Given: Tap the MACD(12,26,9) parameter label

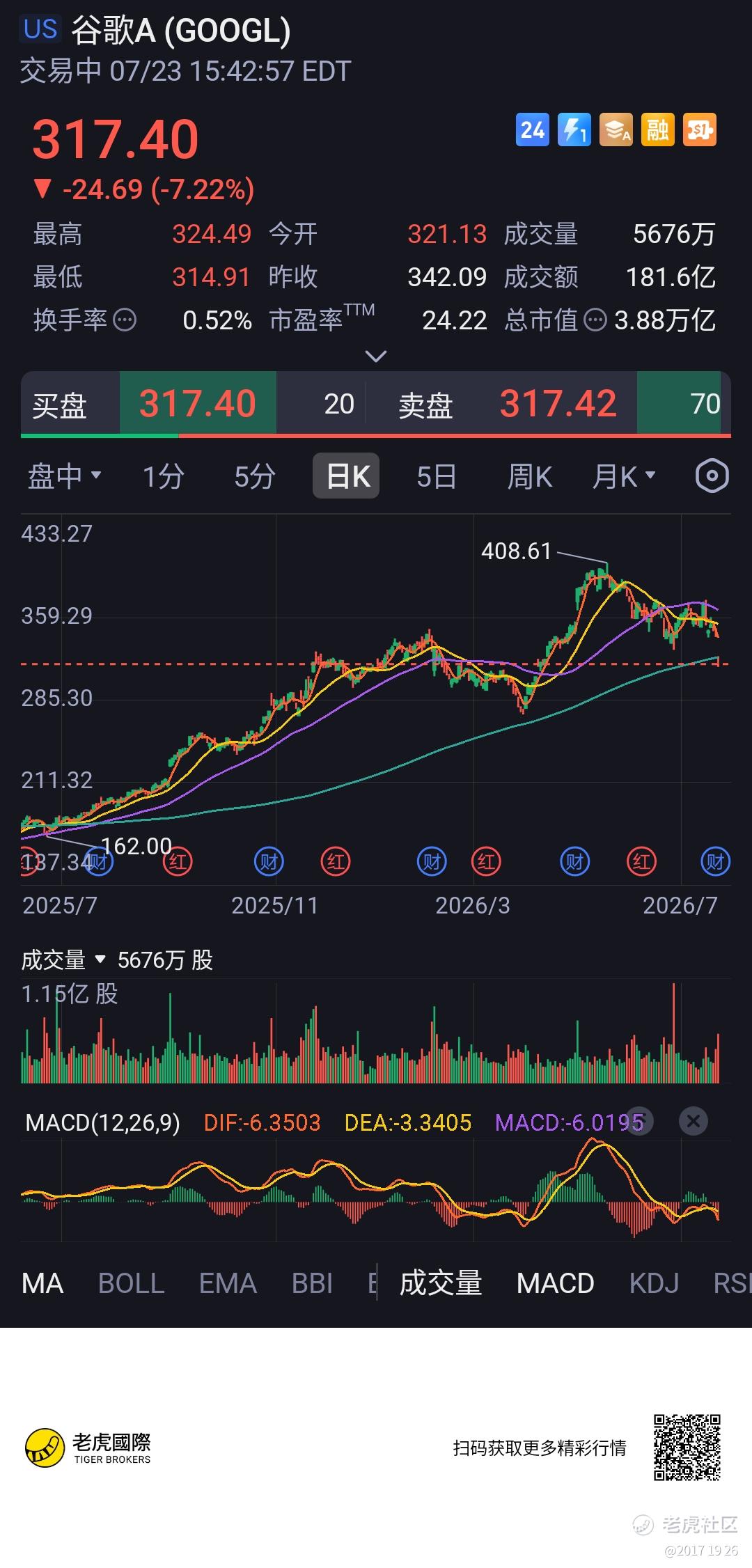Looking at the screenshot, I should [102, 1122].
